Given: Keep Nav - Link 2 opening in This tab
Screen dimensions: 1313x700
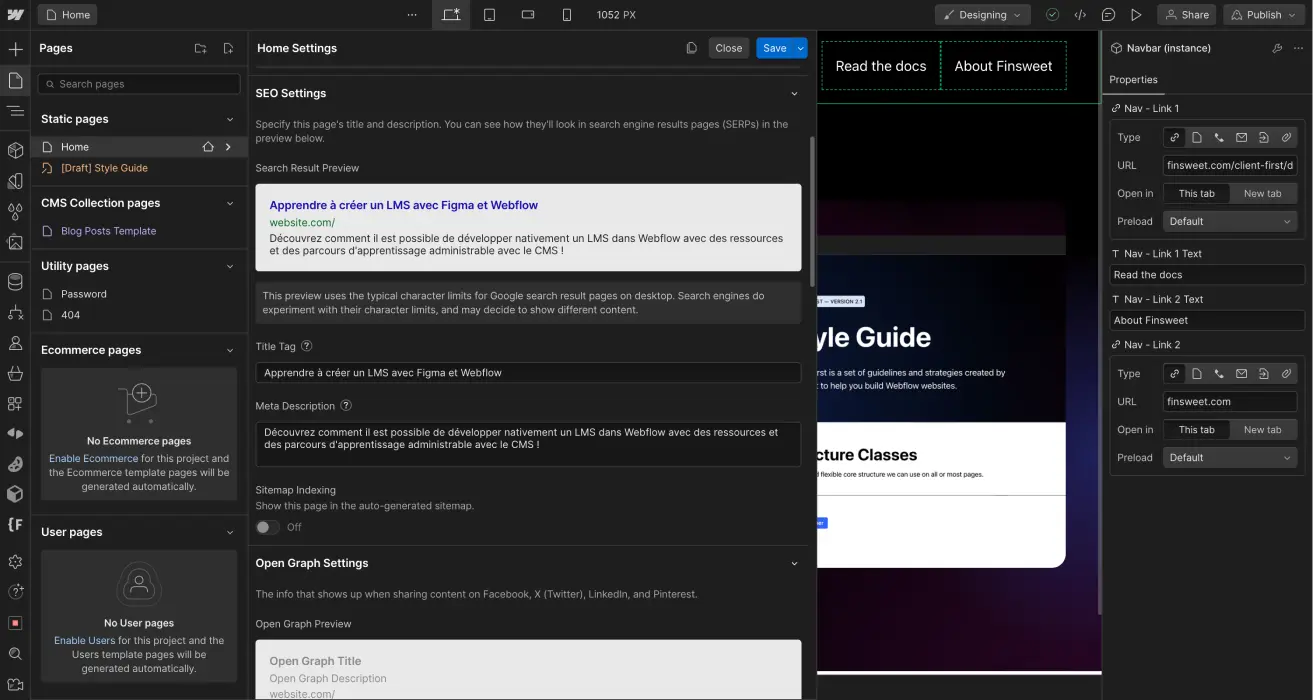Looking at the screenshot, I should (1196, 429).
